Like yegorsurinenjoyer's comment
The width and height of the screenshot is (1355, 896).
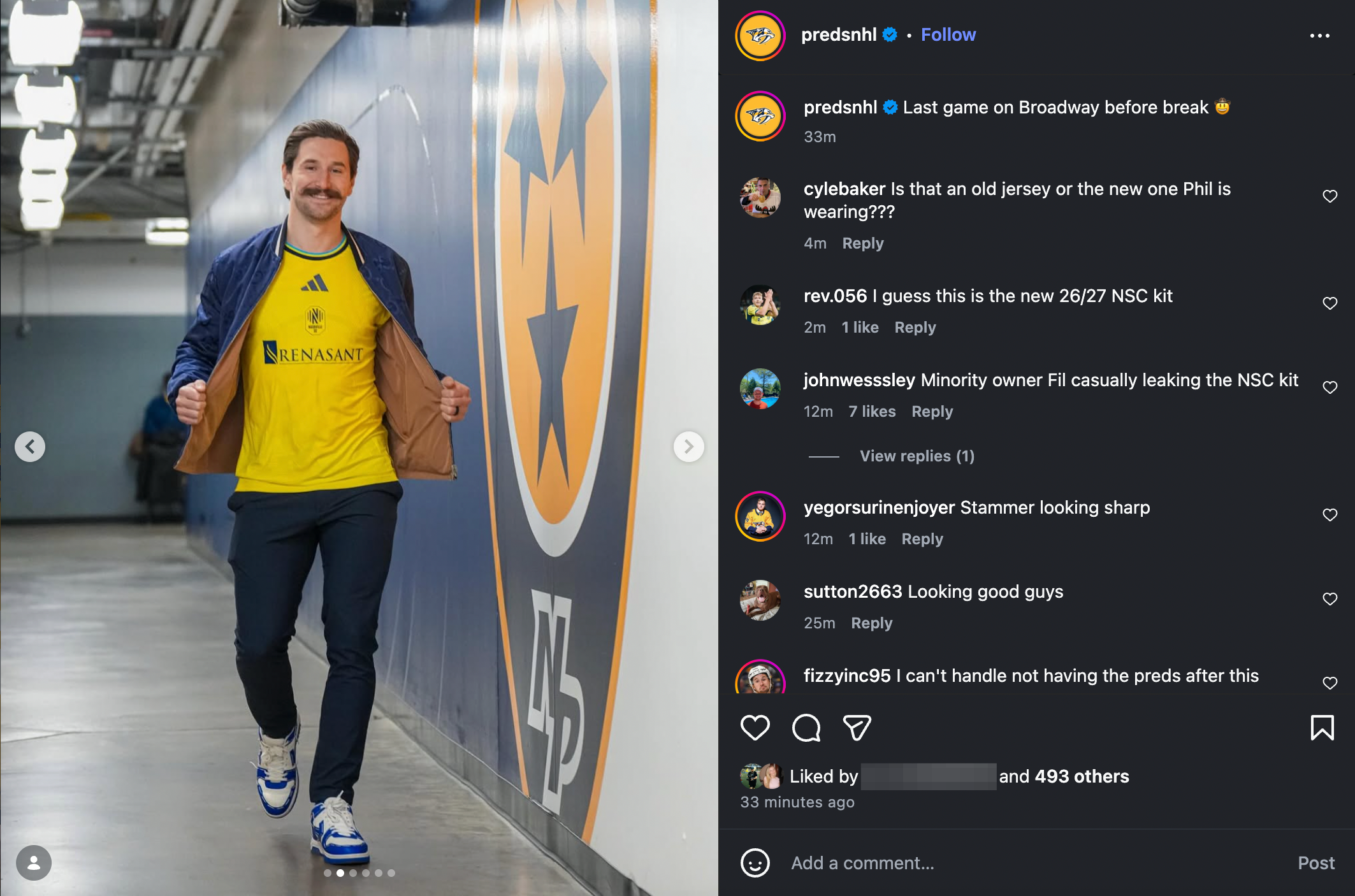click(x=1330, y=515)
